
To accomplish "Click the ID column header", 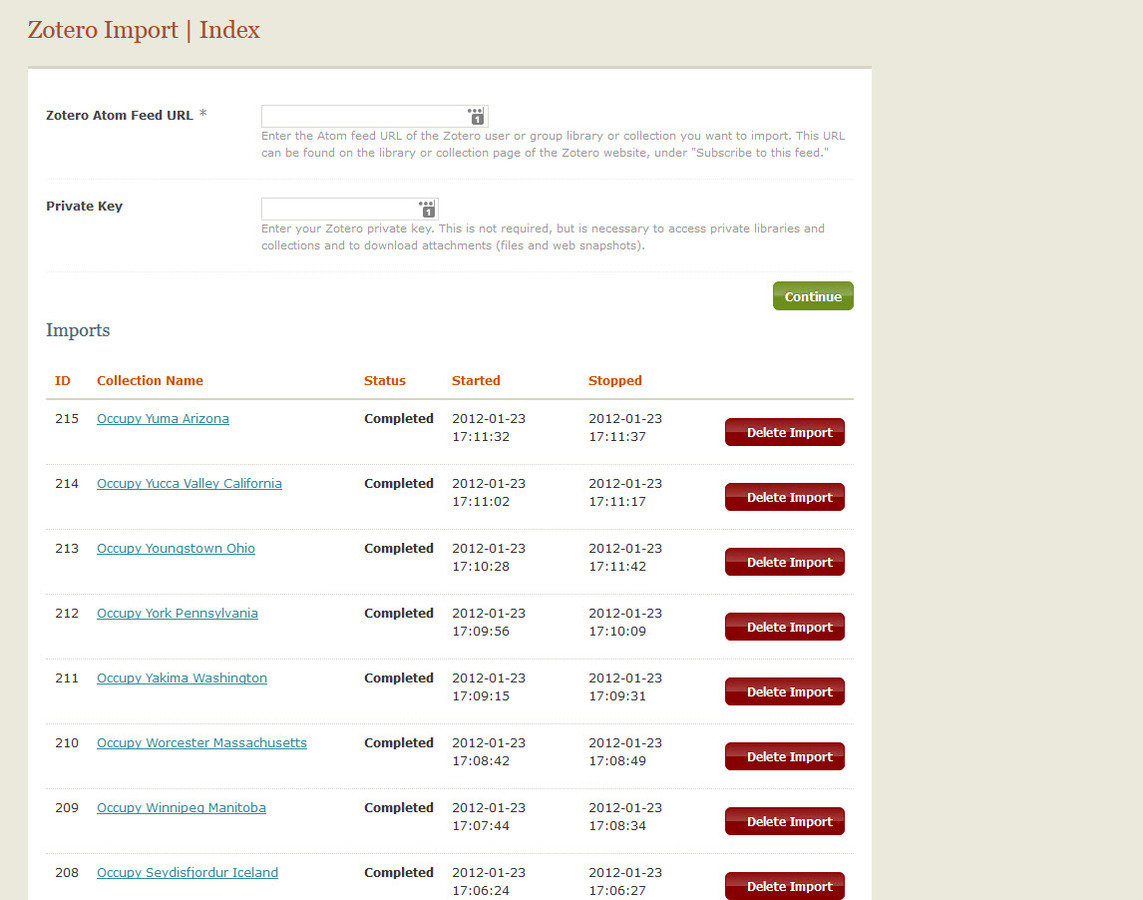I will [x=63, y=380].
